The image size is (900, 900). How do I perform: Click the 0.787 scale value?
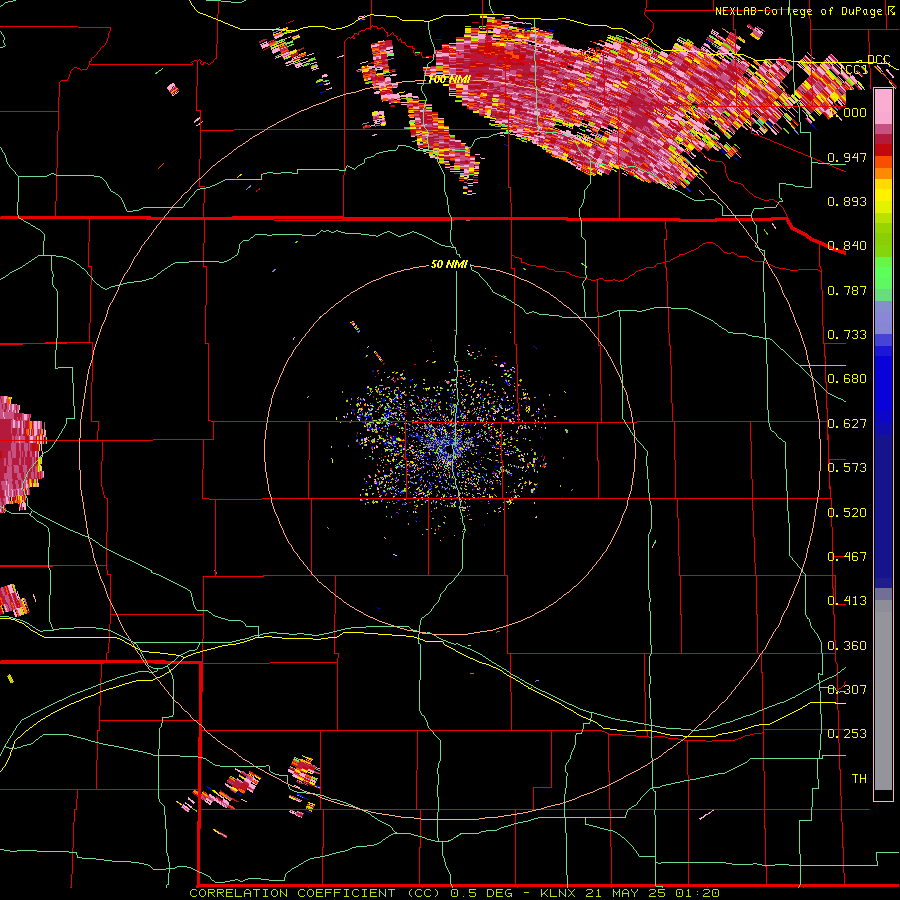click(x=847, y=290)
